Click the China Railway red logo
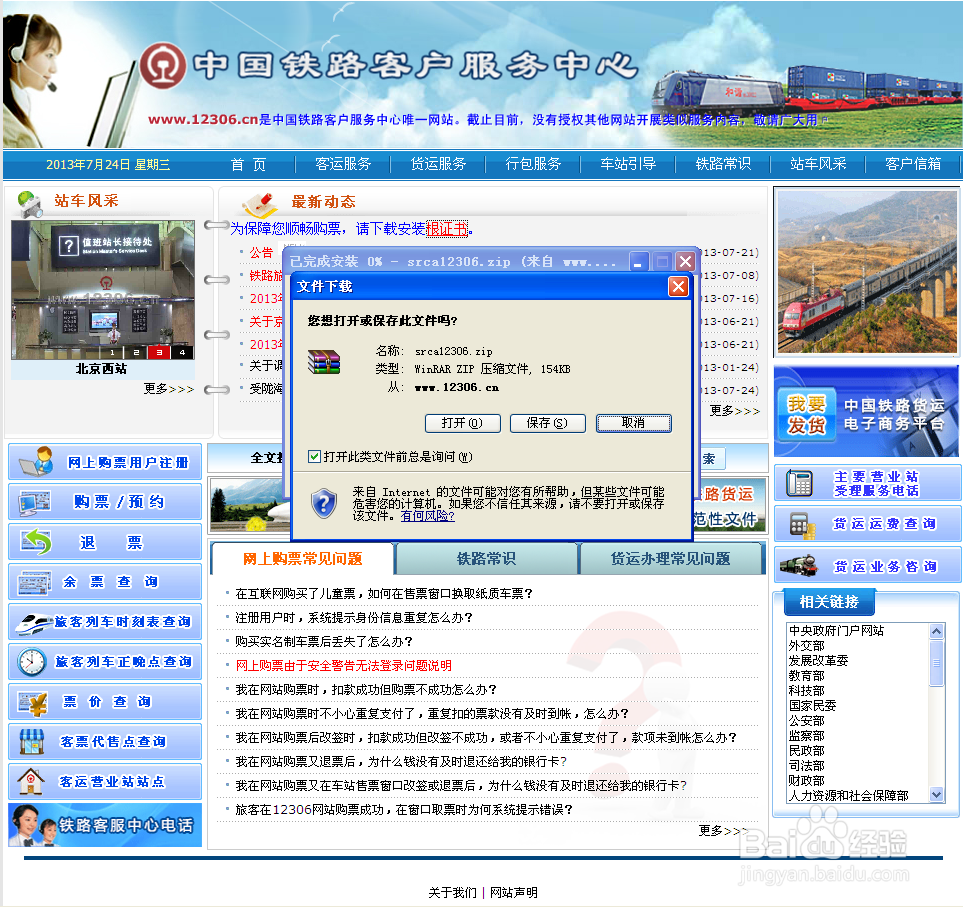 point(163,65)
